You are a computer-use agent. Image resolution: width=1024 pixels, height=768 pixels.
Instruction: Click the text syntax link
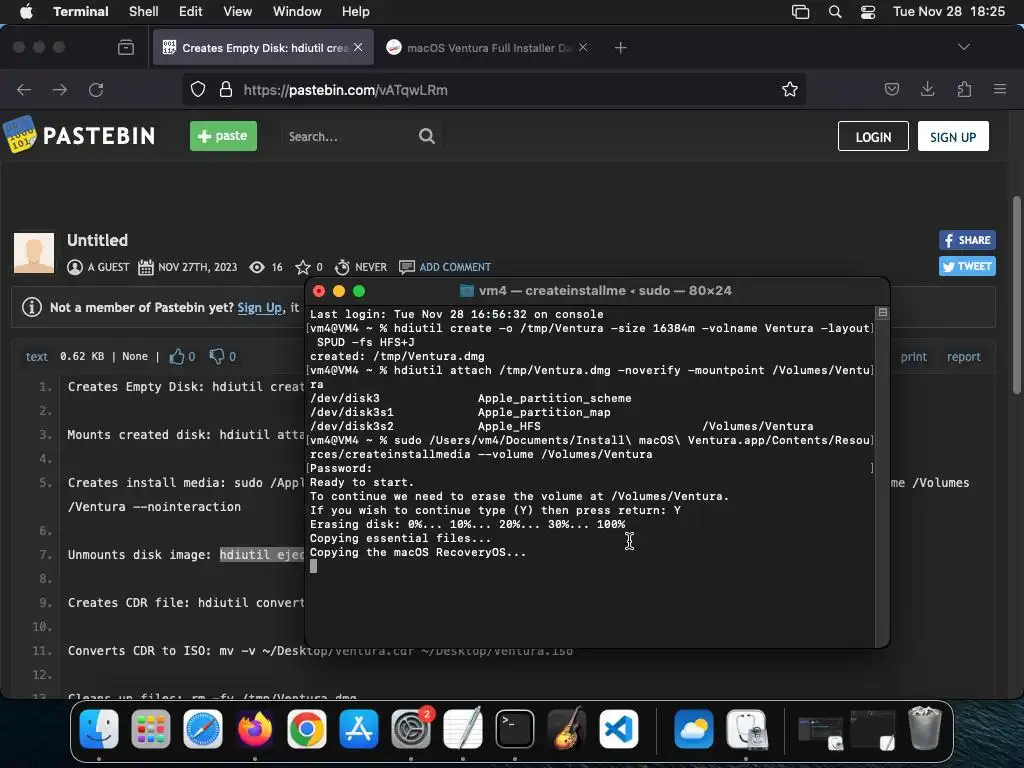(37, 357)
